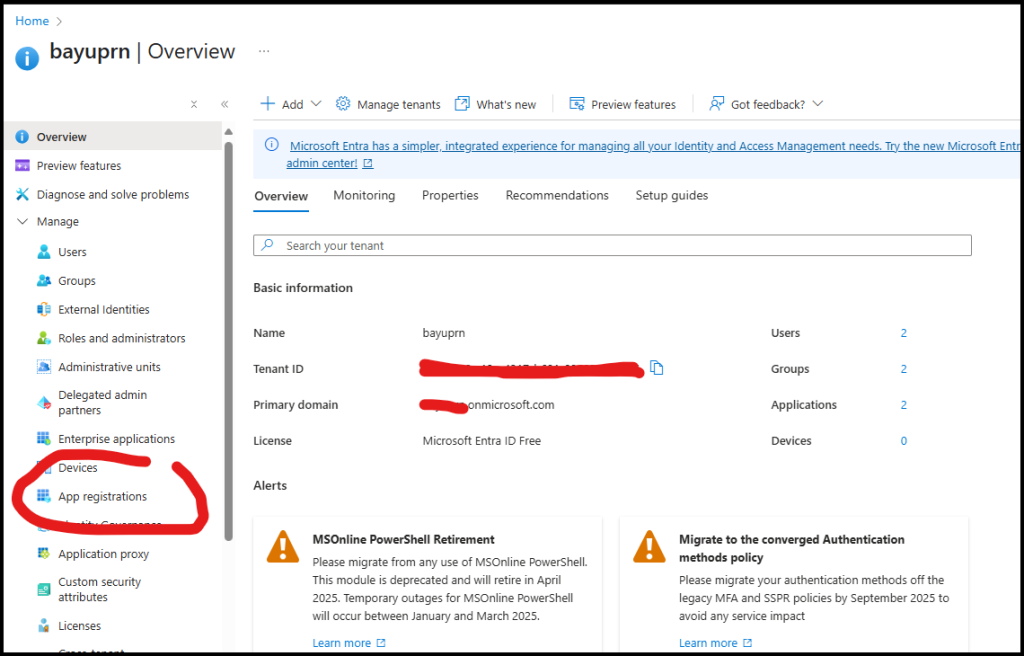Copy the Tenant ID to clipboard

point(656,368)
